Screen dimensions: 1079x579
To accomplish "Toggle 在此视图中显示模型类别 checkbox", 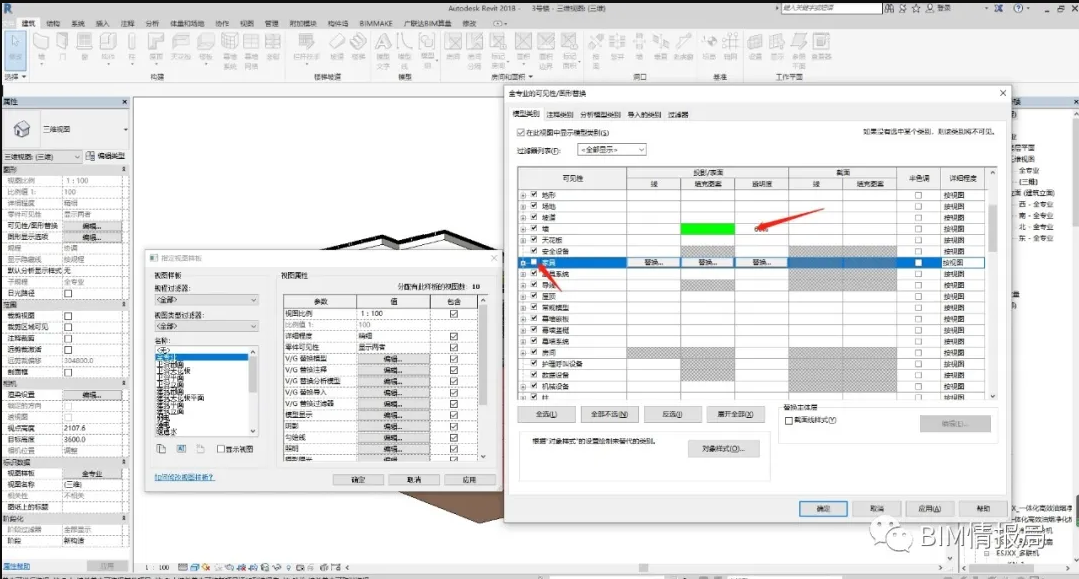I will [x=521, y=132].
